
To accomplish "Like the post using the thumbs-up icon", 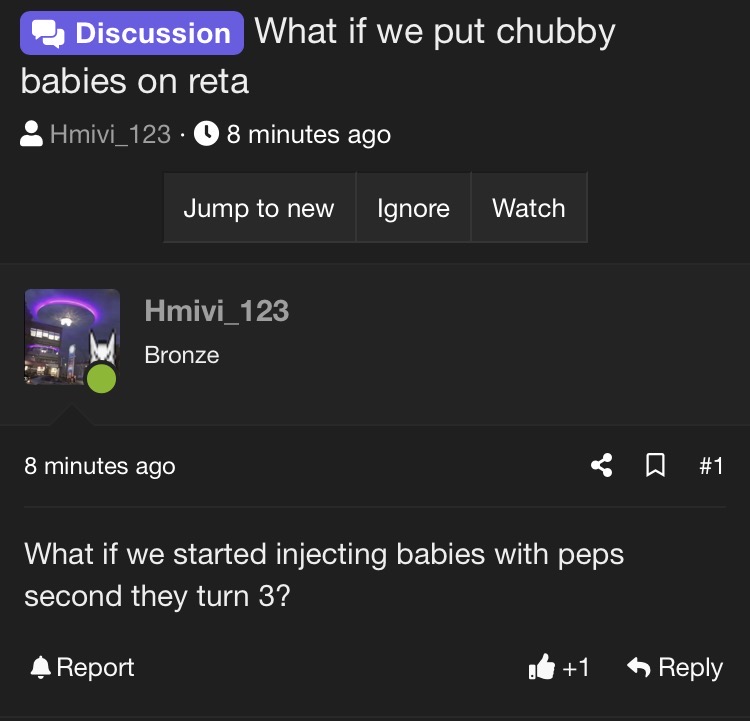I will coord(541,666).
